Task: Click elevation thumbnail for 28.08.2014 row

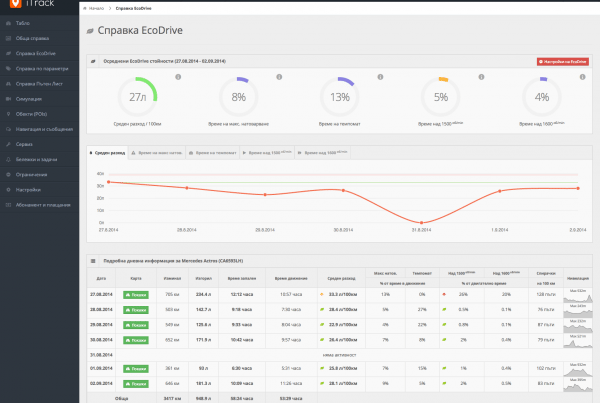Action: 578,310
